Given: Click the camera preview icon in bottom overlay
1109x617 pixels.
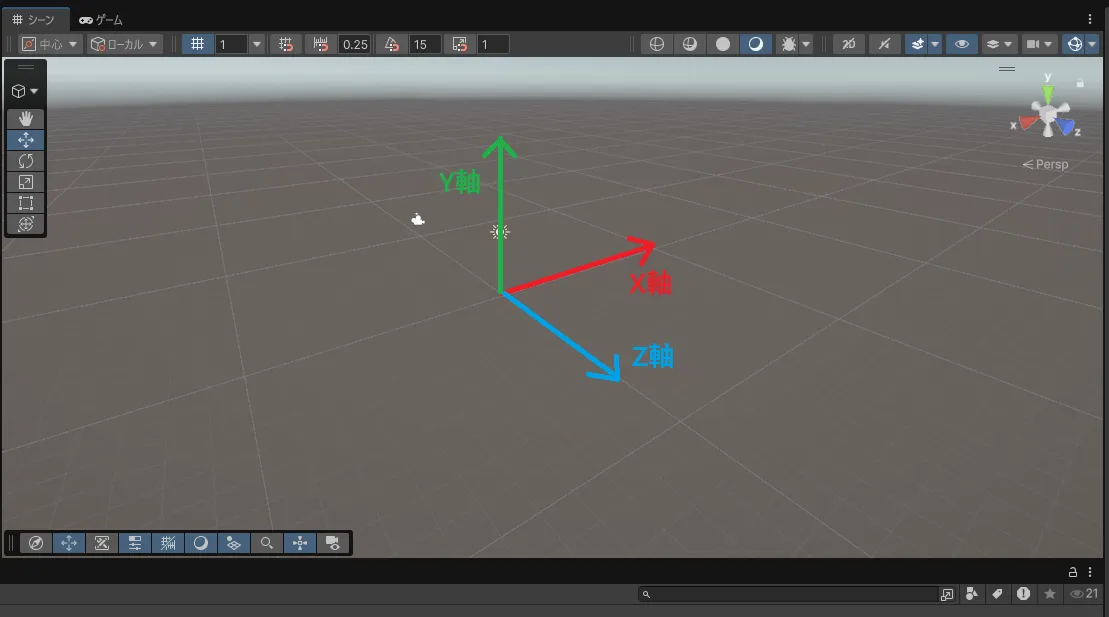Looking at the screenshot, I should (x=333, y=543).
